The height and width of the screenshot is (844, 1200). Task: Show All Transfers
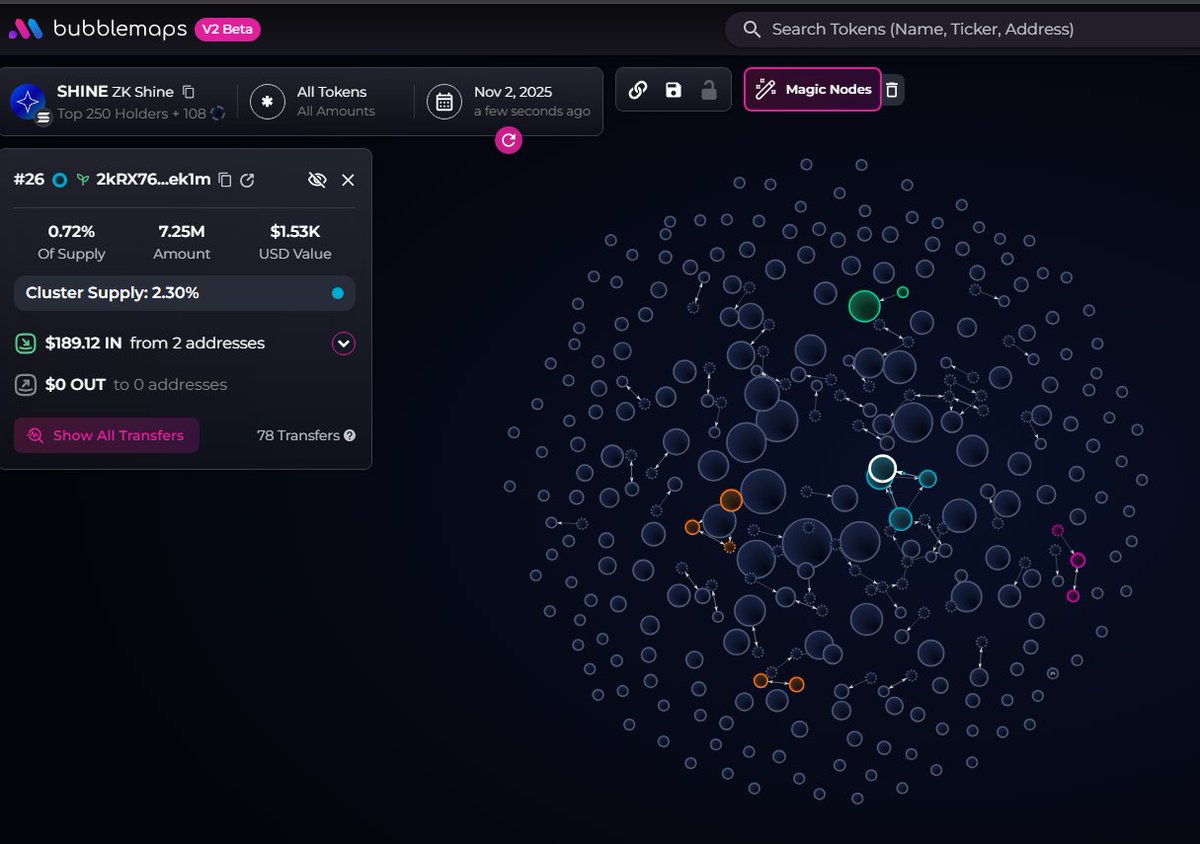[x=106, y=435]
